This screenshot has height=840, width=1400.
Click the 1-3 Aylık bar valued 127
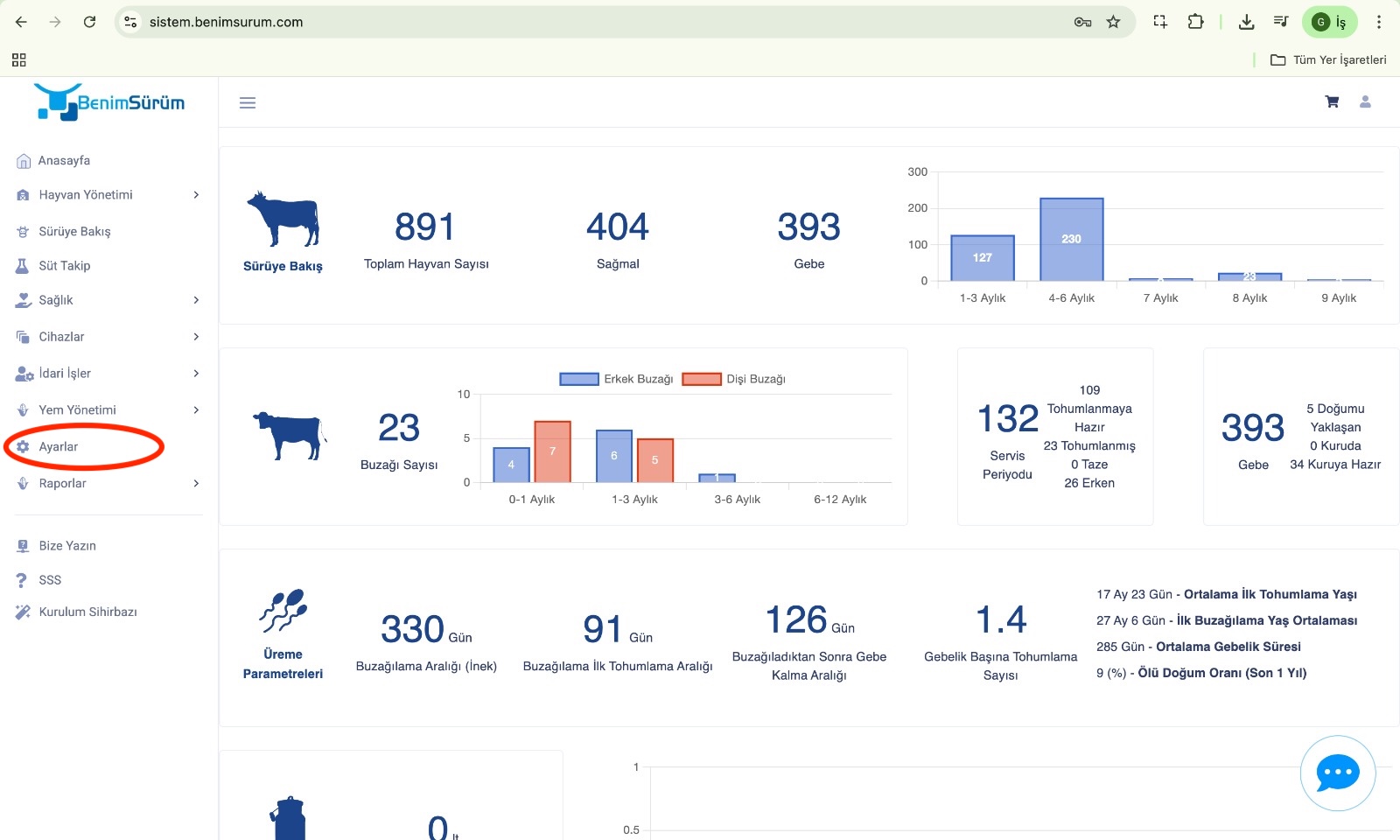point(982,258)
